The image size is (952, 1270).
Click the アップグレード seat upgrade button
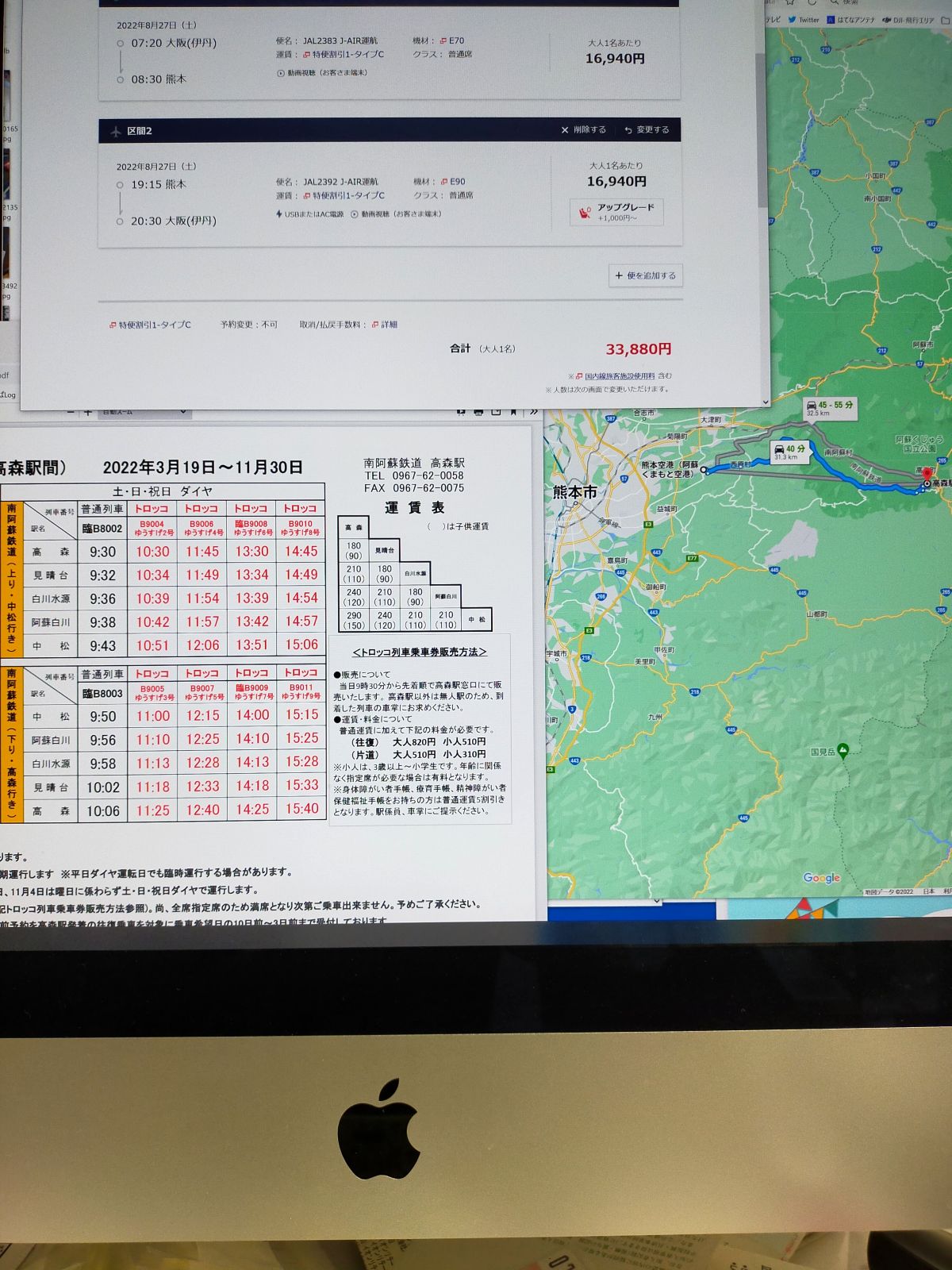[616, 212]
